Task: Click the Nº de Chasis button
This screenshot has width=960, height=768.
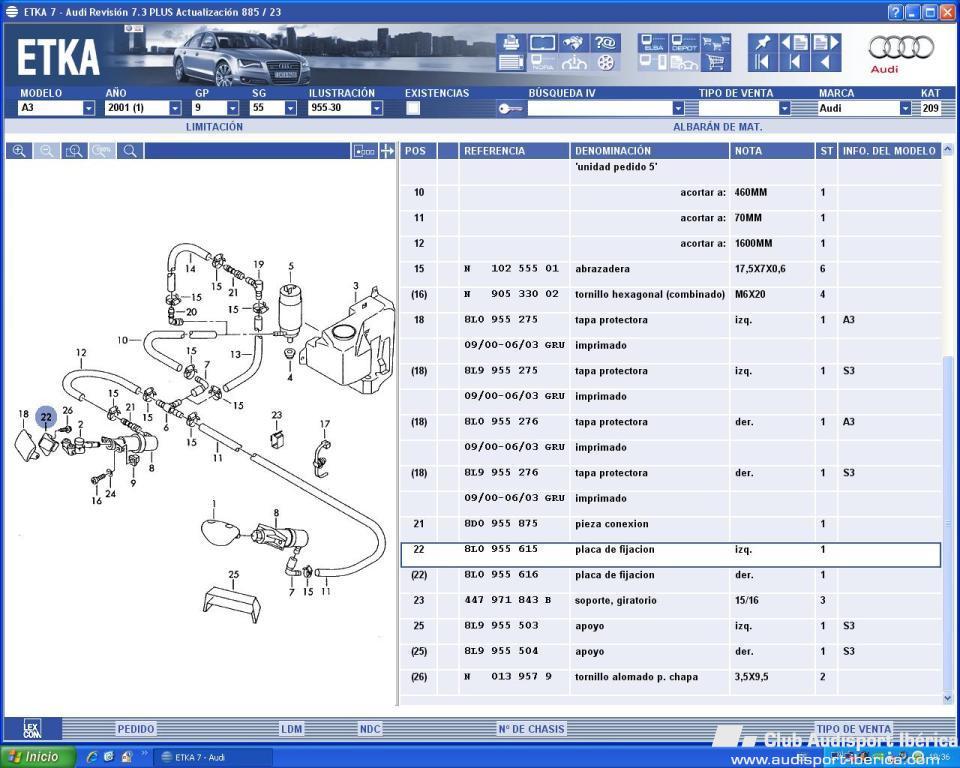Action: (x=531, y=729)
